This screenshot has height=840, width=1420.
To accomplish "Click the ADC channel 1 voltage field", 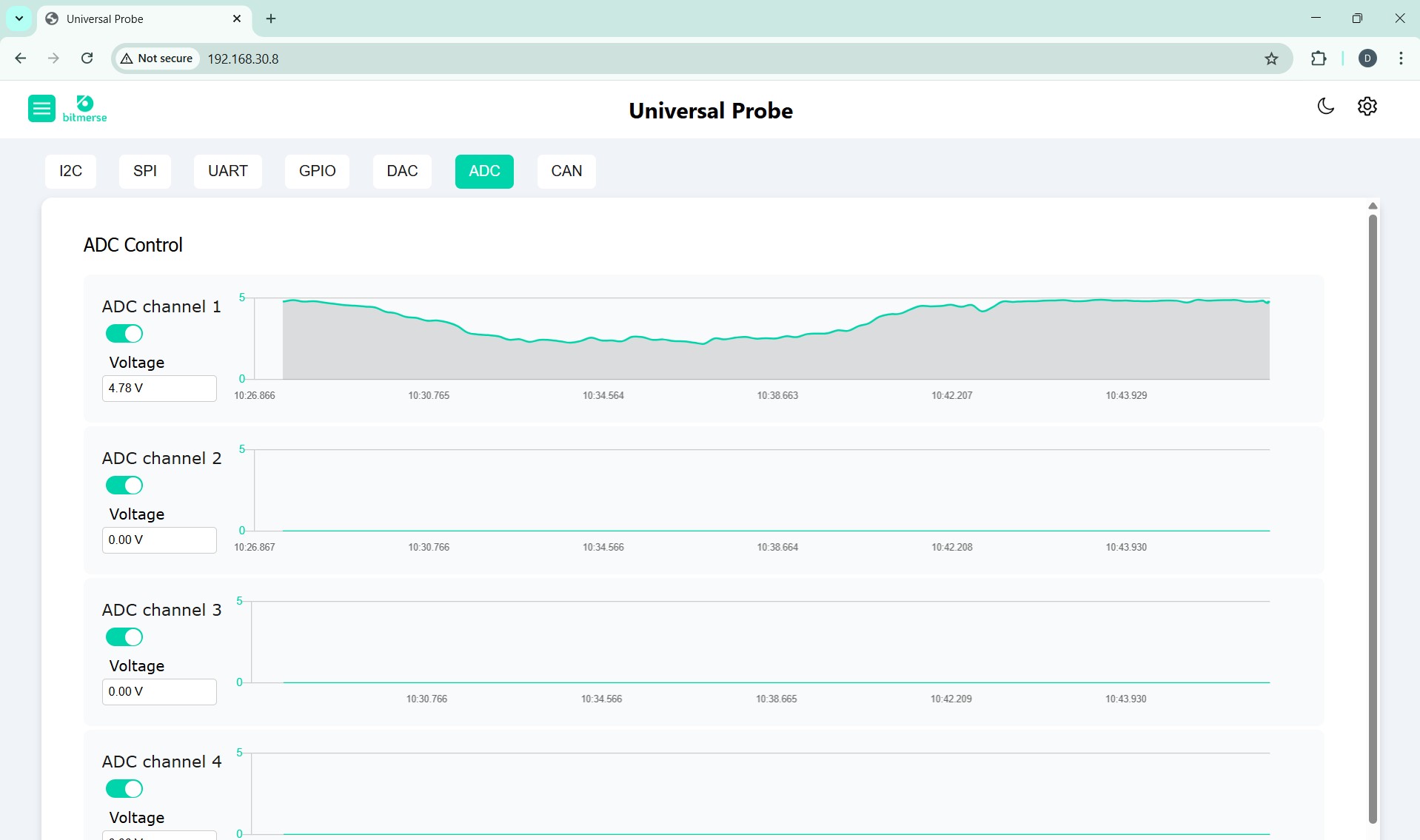I will coord(159,389).
